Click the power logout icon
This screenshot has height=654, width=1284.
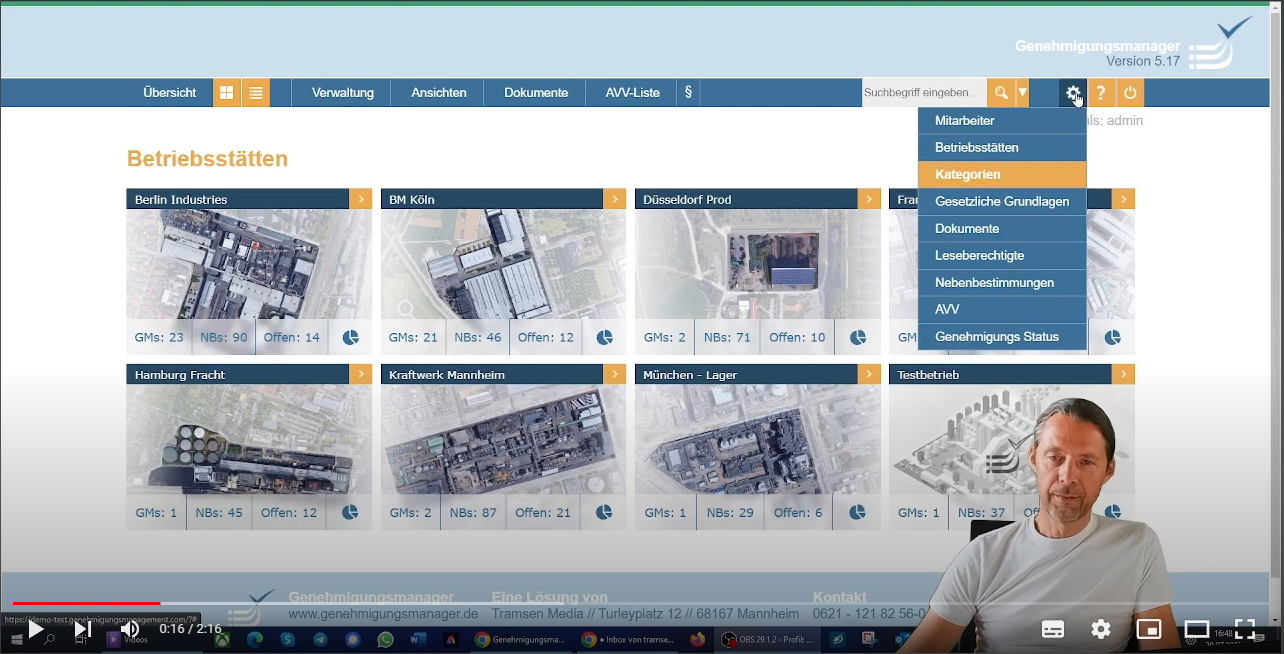(x=1130, y=93)
